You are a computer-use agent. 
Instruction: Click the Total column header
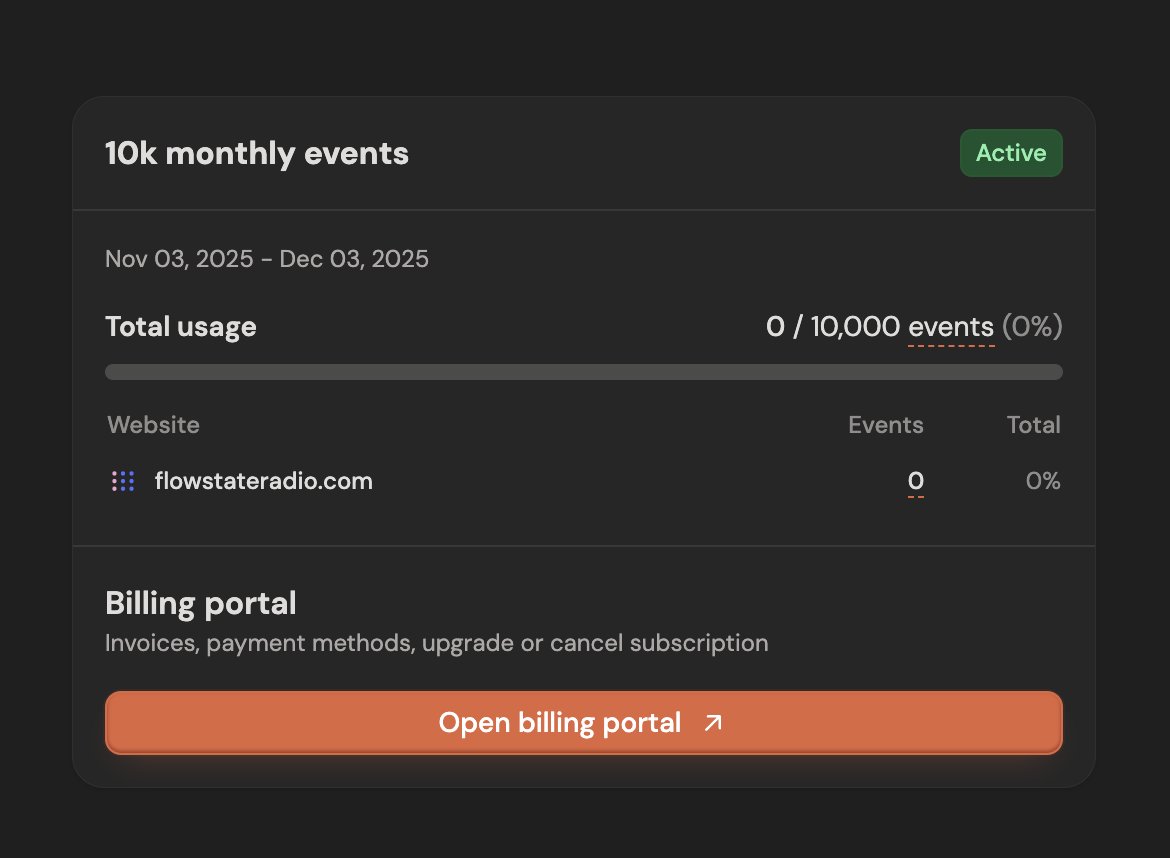click(1034, 425)
